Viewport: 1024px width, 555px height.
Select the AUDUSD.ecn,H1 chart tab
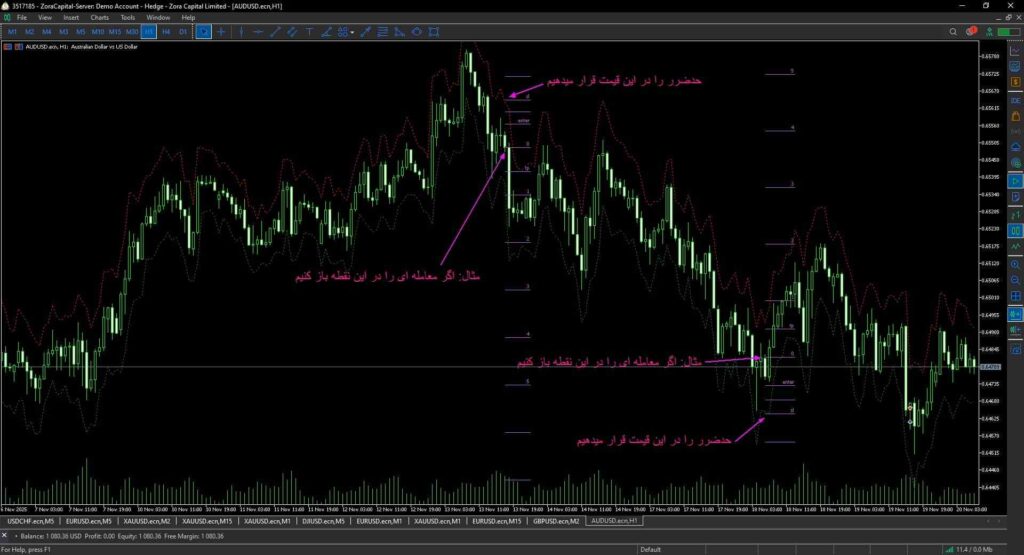[614, 521]
